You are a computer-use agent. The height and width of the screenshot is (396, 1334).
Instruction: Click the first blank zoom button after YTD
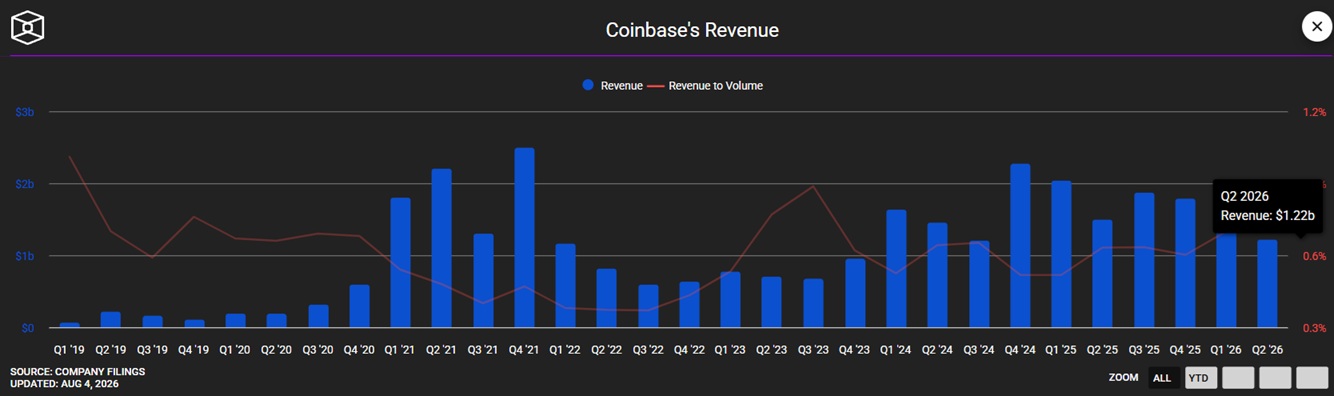1238,378
